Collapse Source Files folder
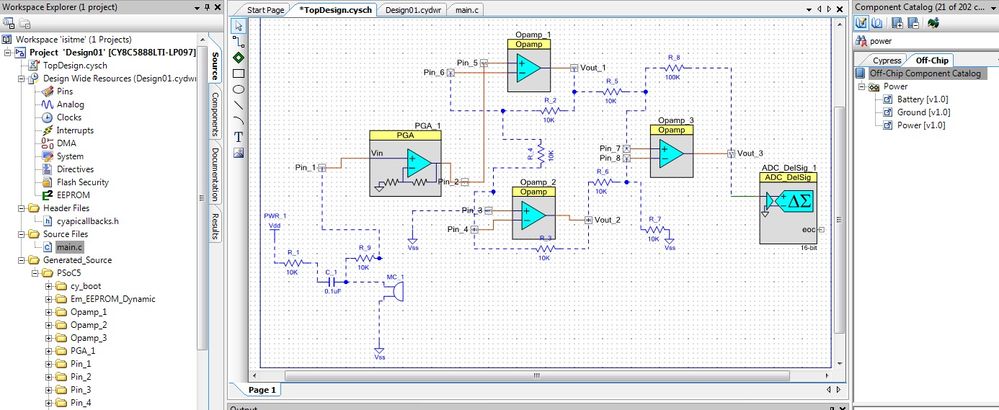This screenshot has width=999, height=410. (x=21, y=234)
